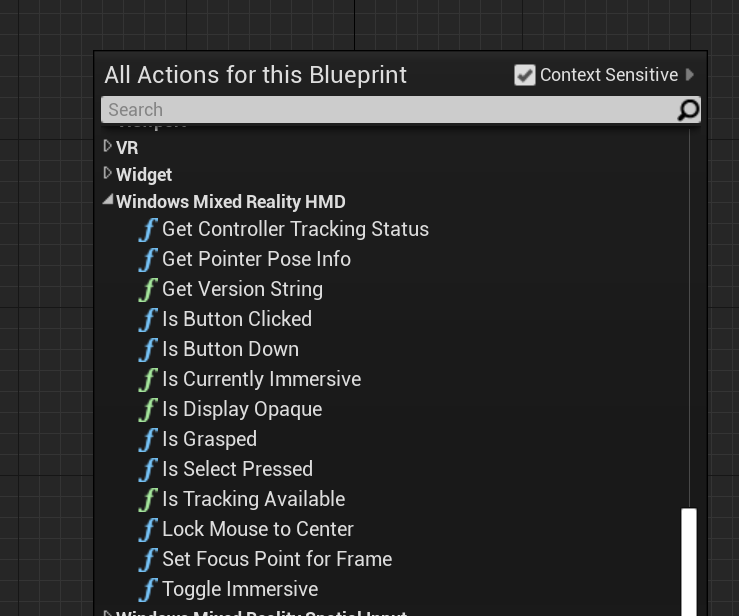Select the Is Tracking Available action
739x616 pixels.
[x=253, y=499]
